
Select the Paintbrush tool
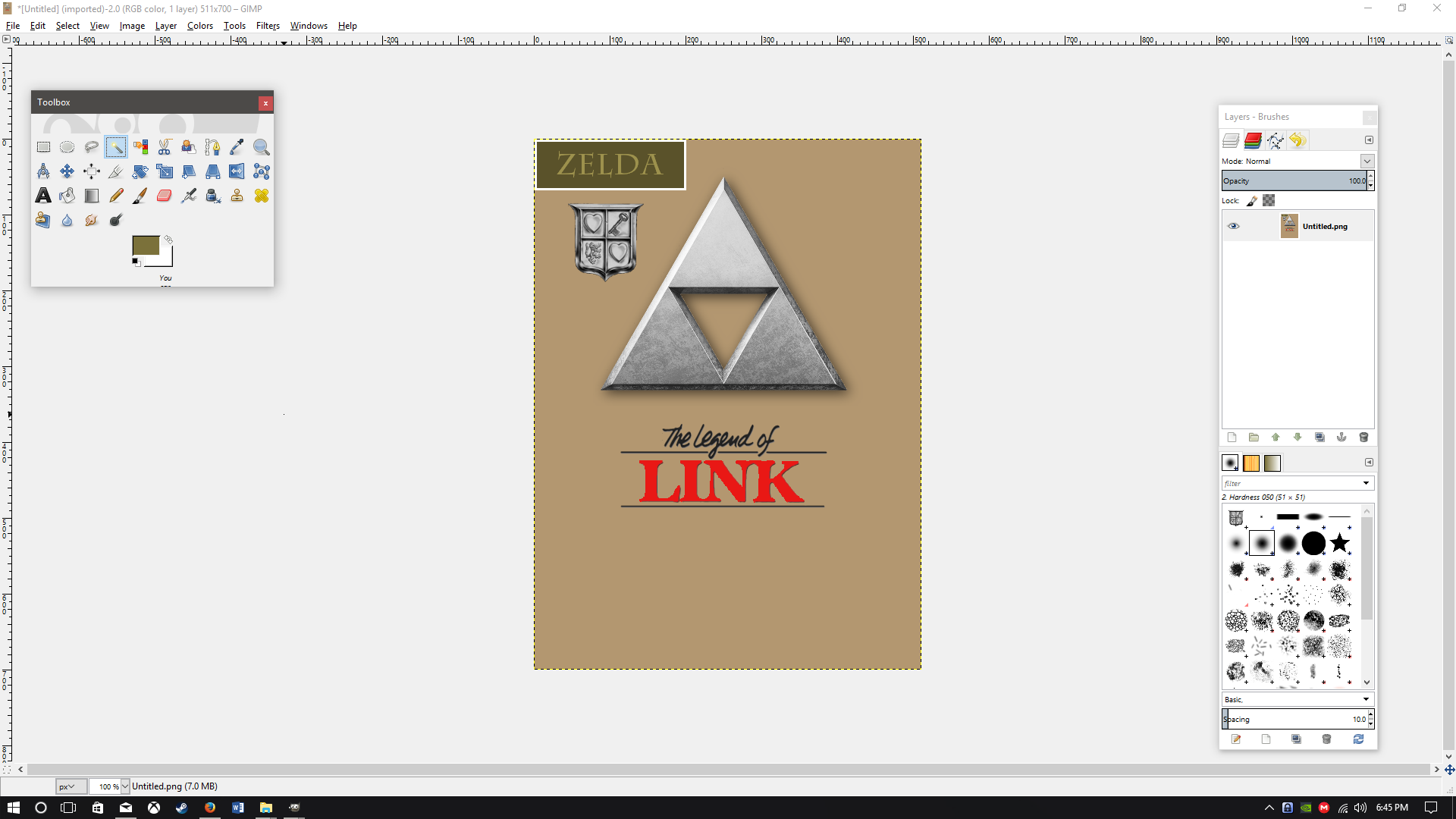(140, 196)
